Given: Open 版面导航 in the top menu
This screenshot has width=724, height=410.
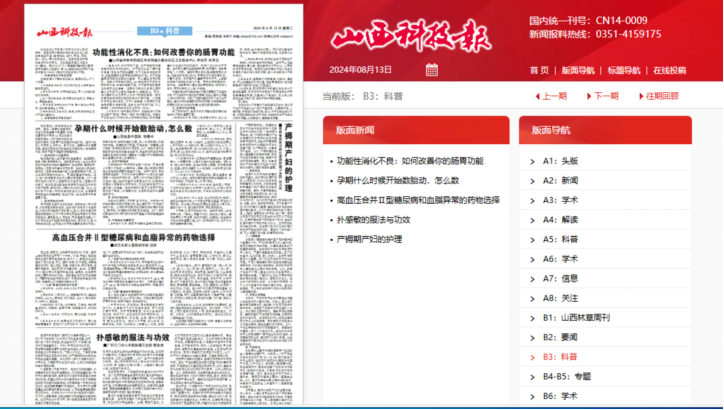Looking at the screenshot, I should (x=578, y=70).
